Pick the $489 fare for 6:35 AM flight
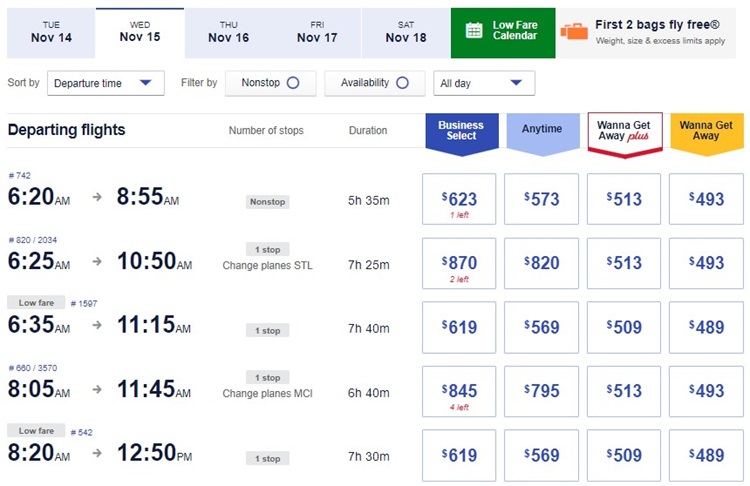750x486 pixels. (707, 326)
